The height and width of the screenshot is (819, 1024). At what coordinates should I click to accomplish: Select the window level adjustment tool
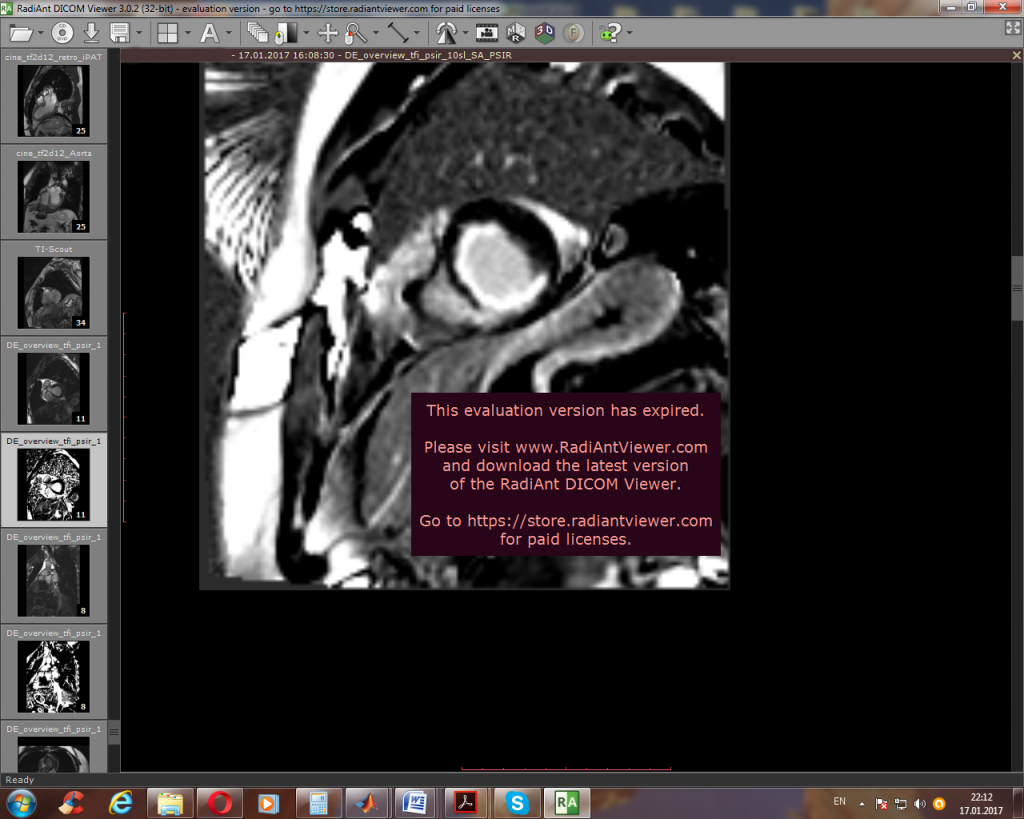pyautogui.click(x=287, y=33)
